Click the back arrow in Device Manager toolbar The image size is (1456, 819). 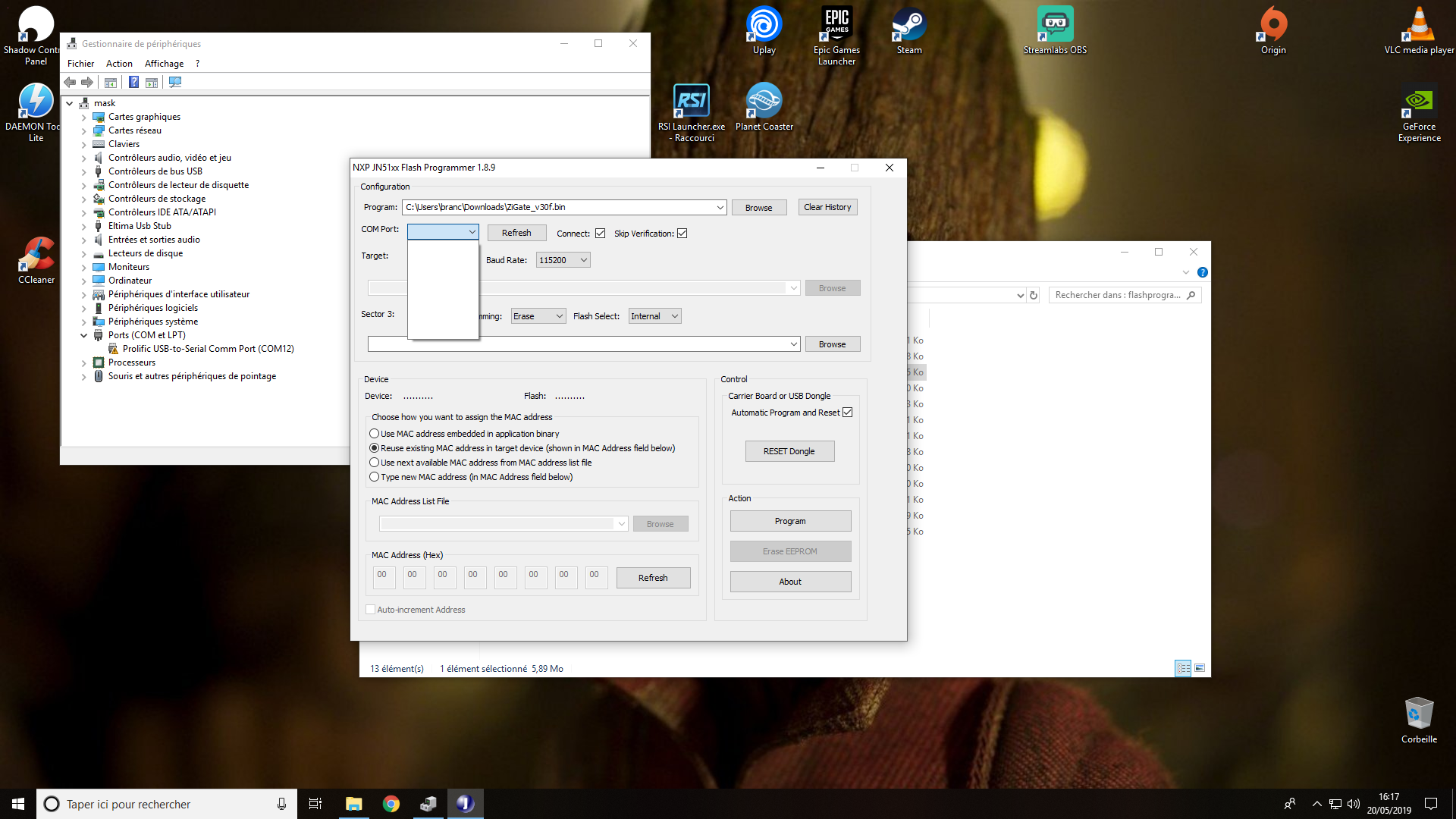[x=70, y=82]
